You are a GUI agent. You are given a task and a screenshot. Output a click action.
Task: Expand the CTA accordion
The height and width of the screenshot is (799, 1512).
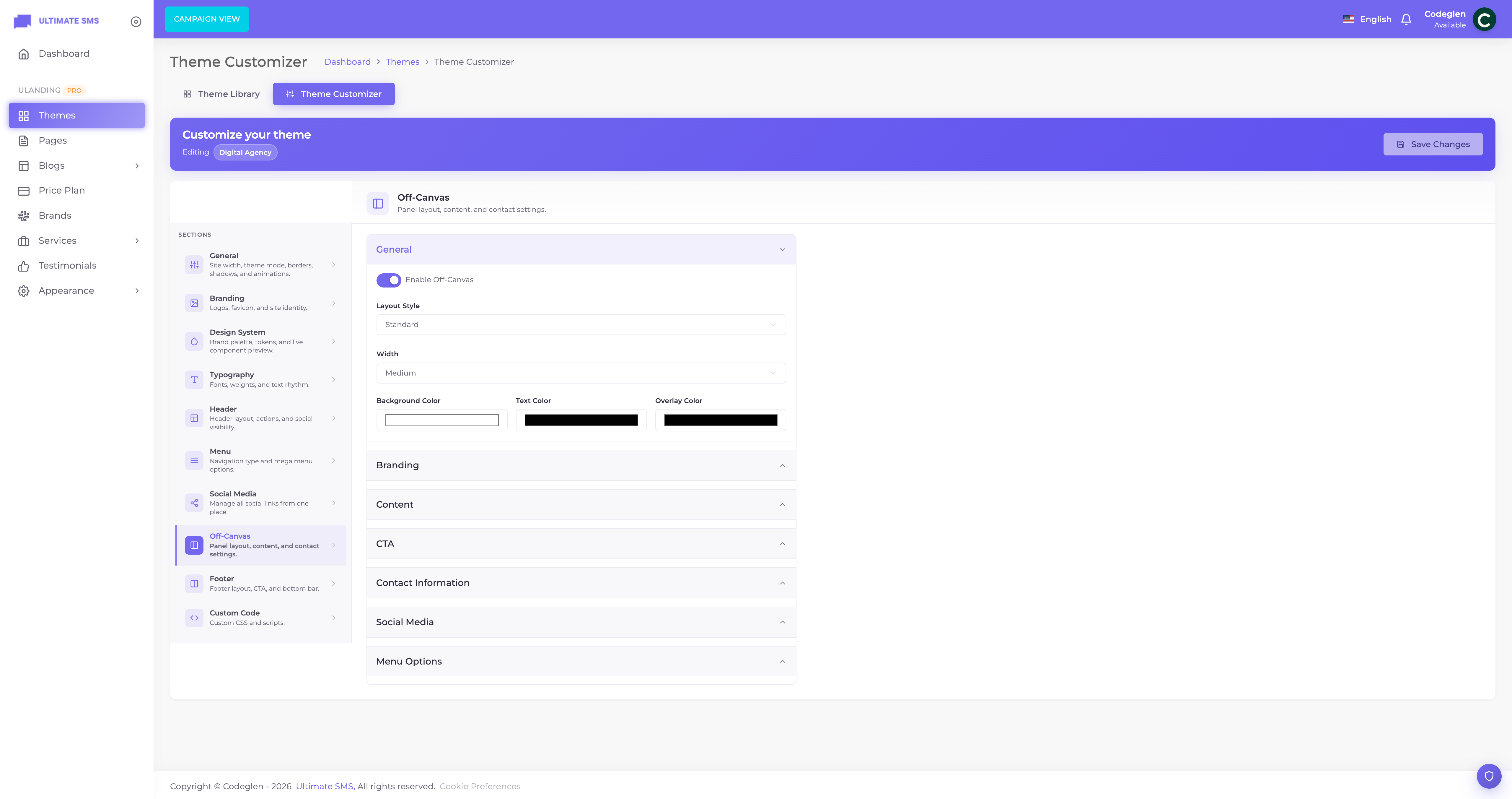point(581,544)
